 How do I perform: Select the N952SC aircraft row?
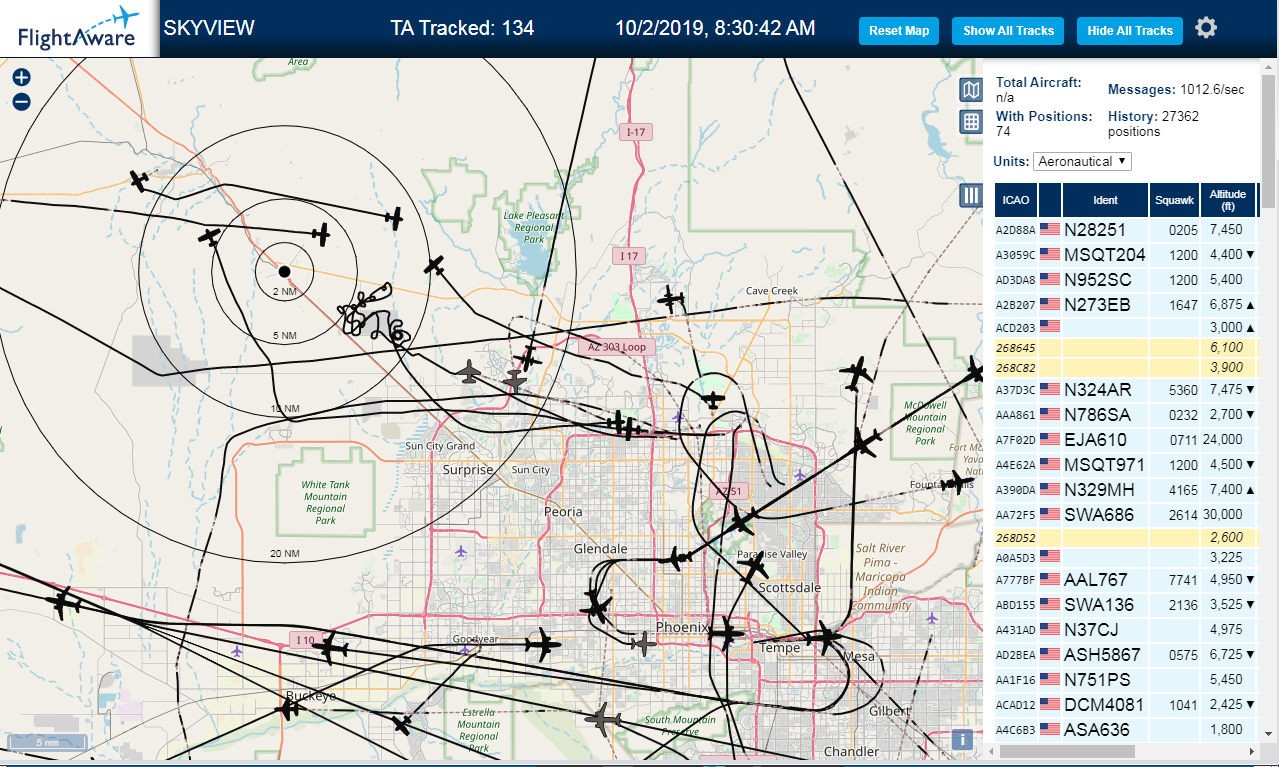tap(1125, 279)
